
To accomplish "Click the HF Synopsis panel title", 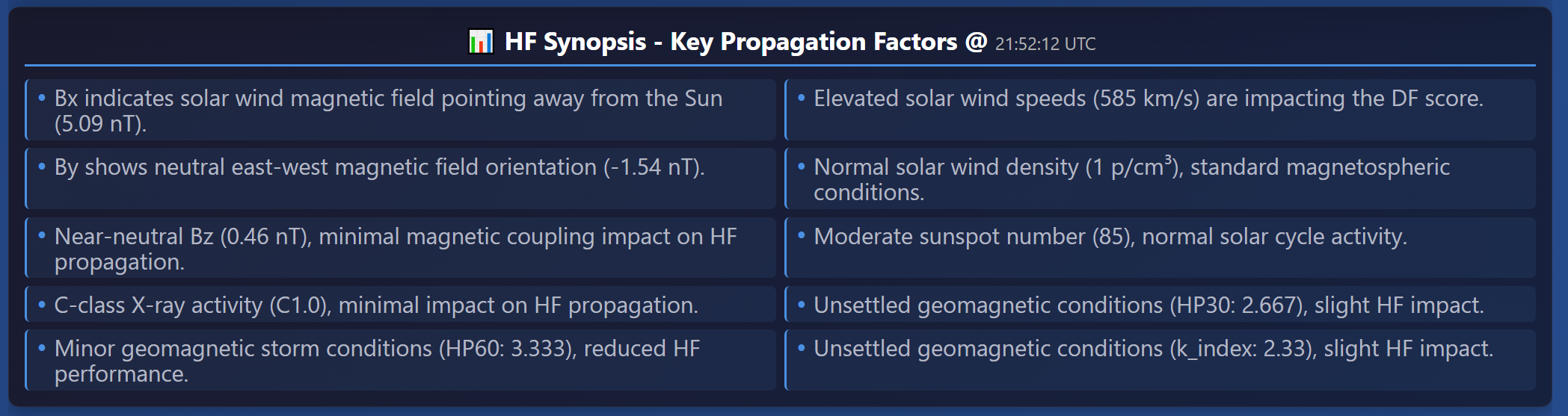I will (x=745, y=42).
